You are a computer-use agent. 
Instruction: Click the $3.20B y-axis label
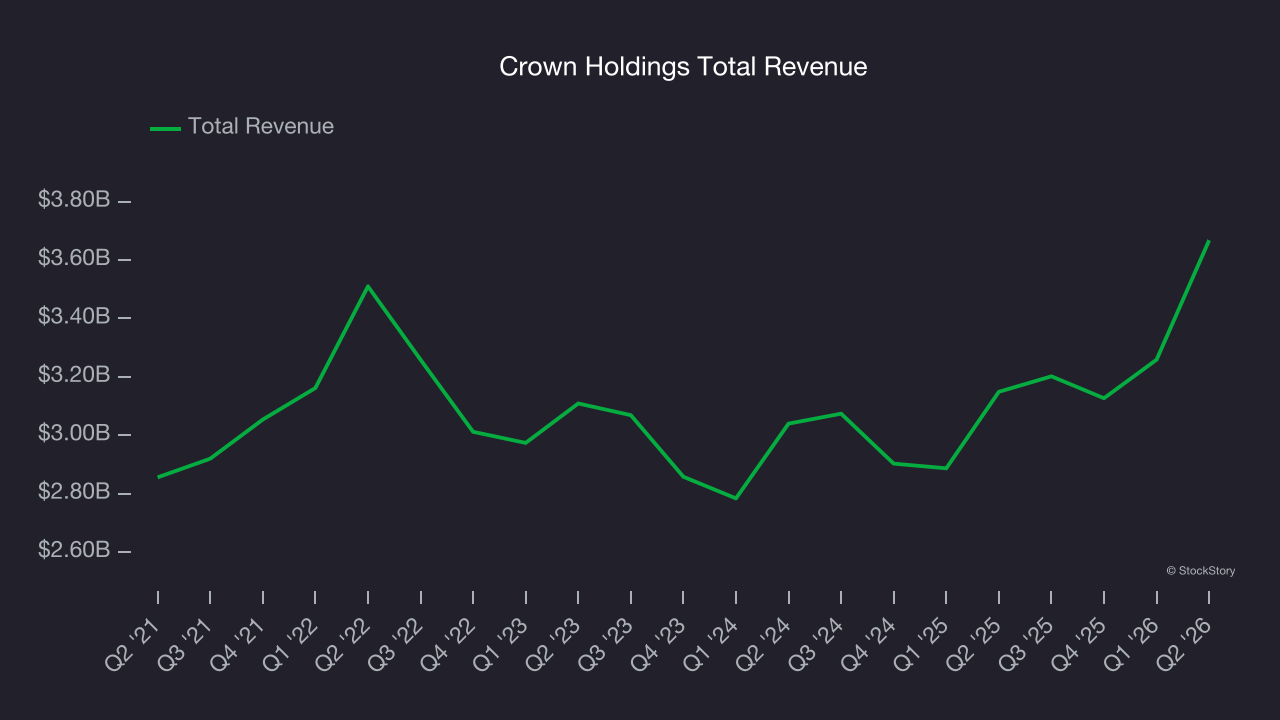74,375
